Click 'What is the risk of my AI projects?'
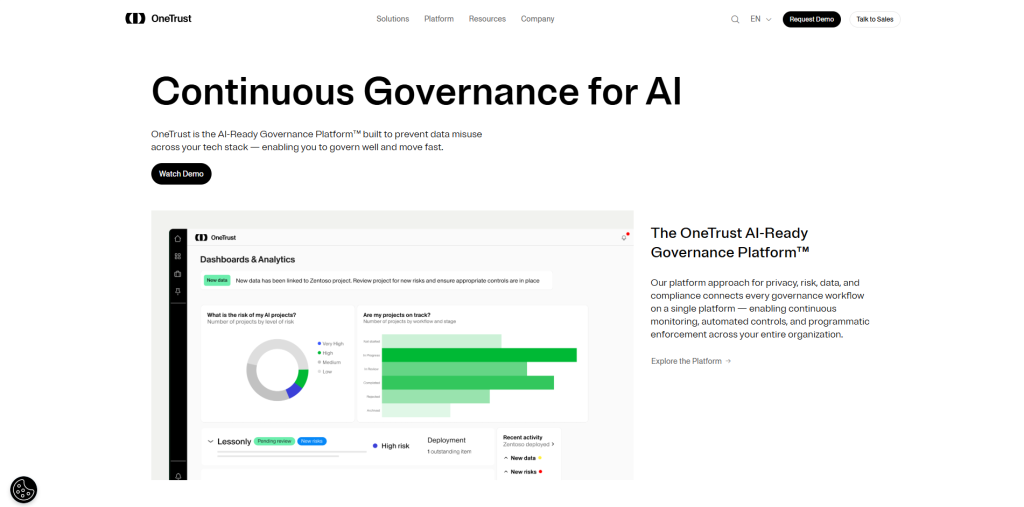 (x=251, y=315)
